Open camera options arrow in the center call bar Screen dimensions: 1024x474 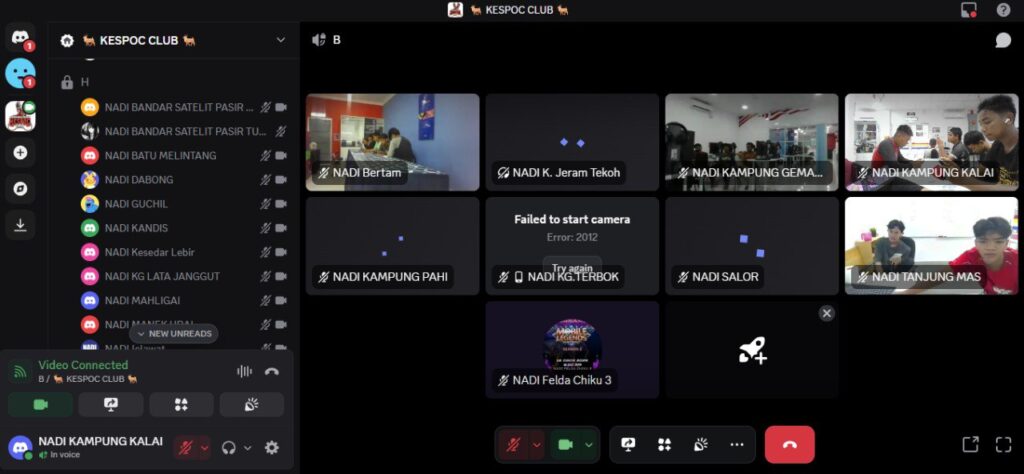589,444
